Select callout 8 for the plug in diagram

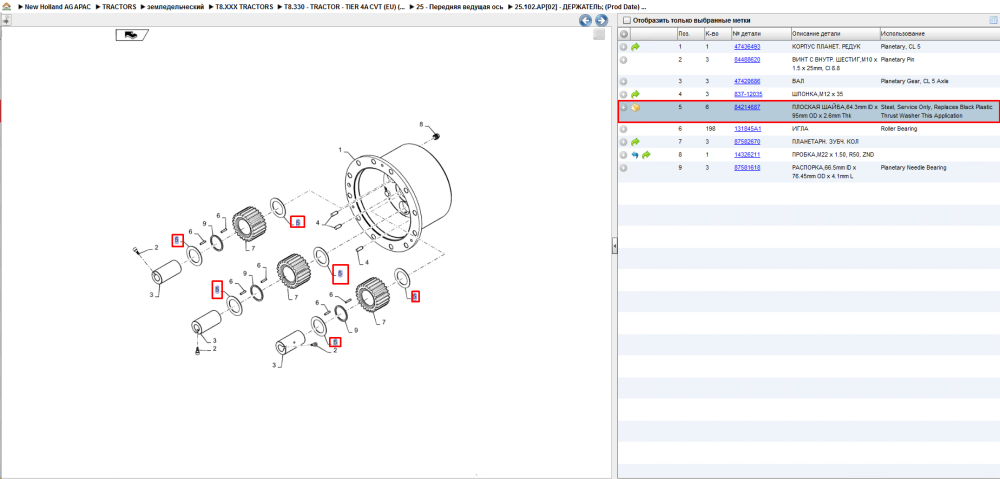coord(422,124)
